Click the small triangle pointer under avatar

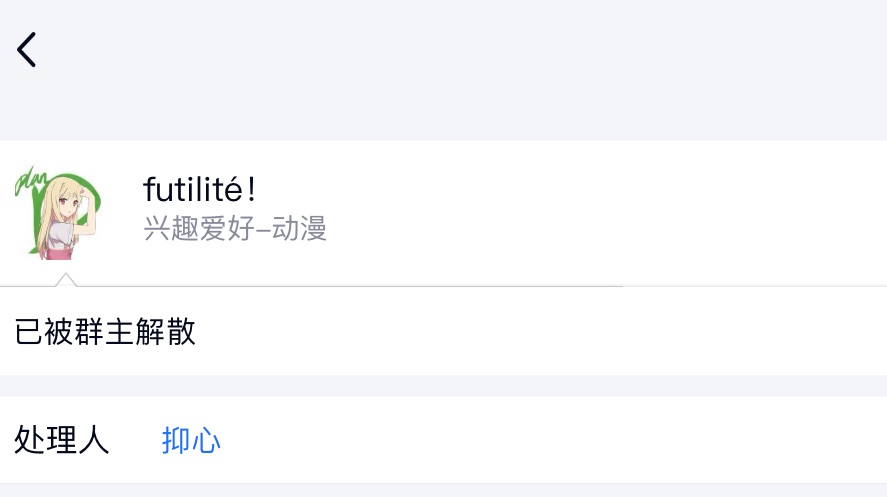tap(66, 279)
